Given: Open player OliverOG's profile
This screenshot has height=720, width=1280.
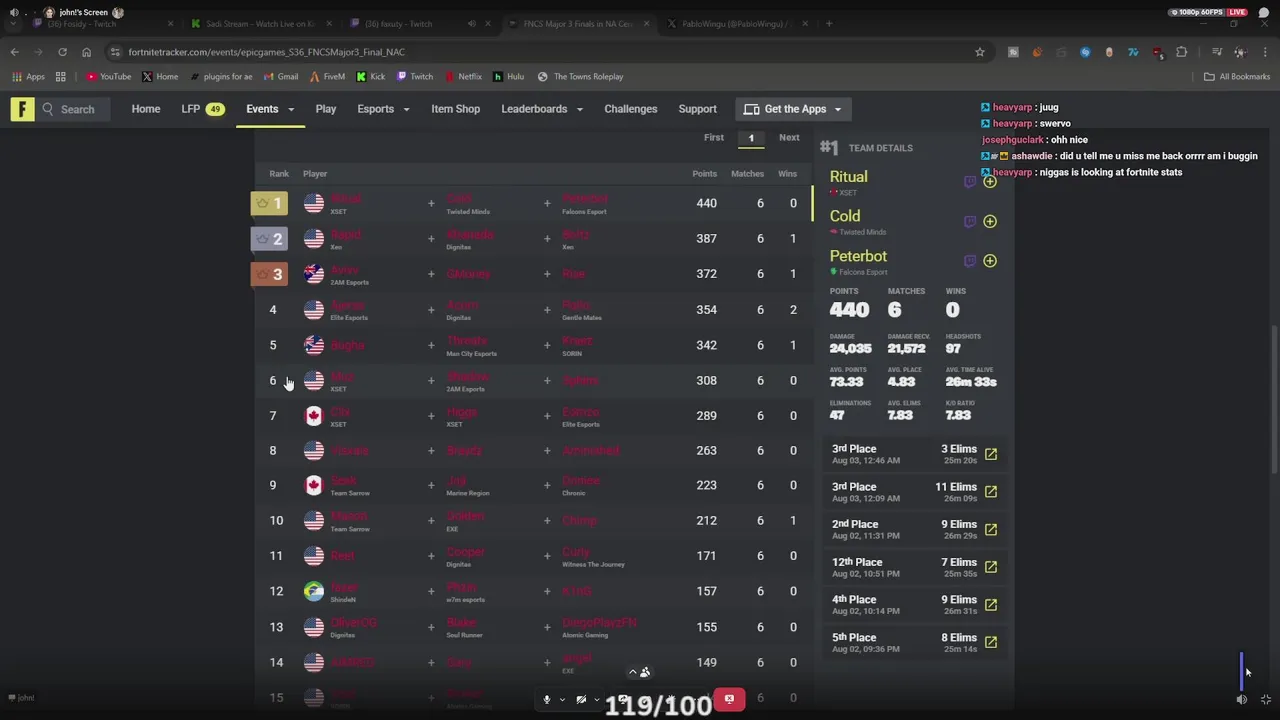Looking at the screenshot, I should pyautogui.click(x=353, y=623).
